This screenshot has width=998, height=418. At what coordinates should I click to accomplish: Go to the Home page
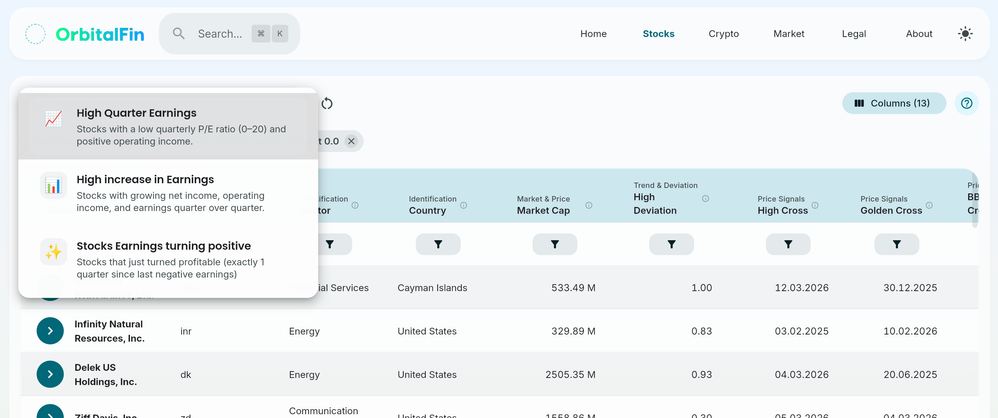tap(593, 34)
